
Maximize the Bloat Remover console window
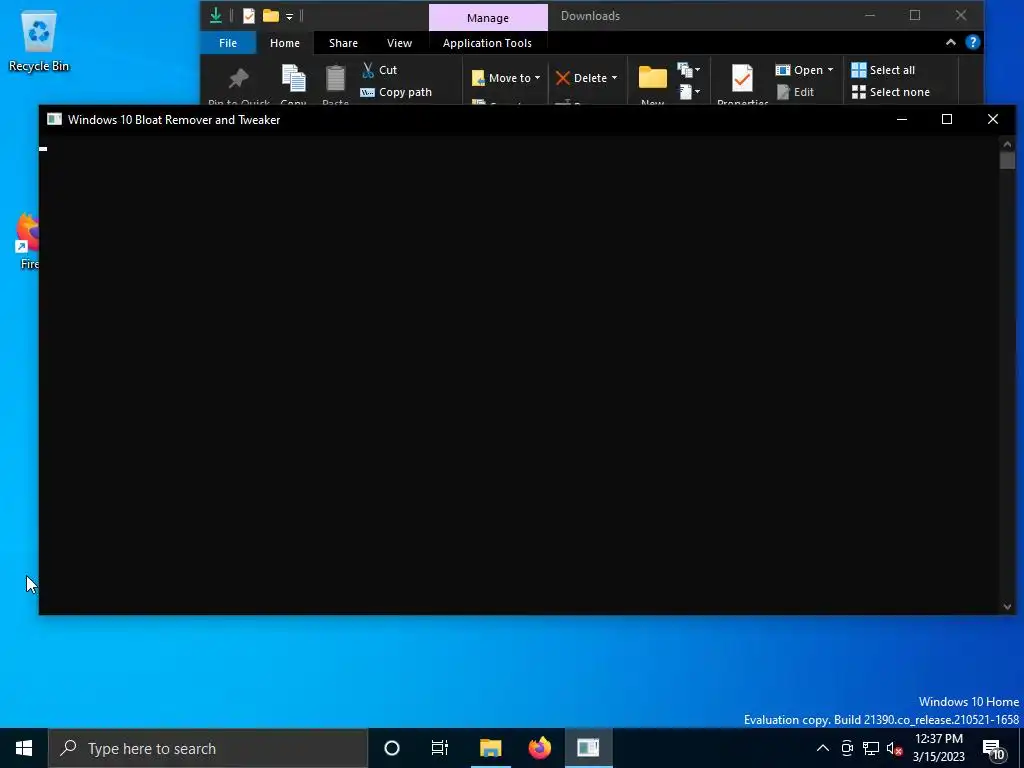pyautogui.click(x=947, y=120)
